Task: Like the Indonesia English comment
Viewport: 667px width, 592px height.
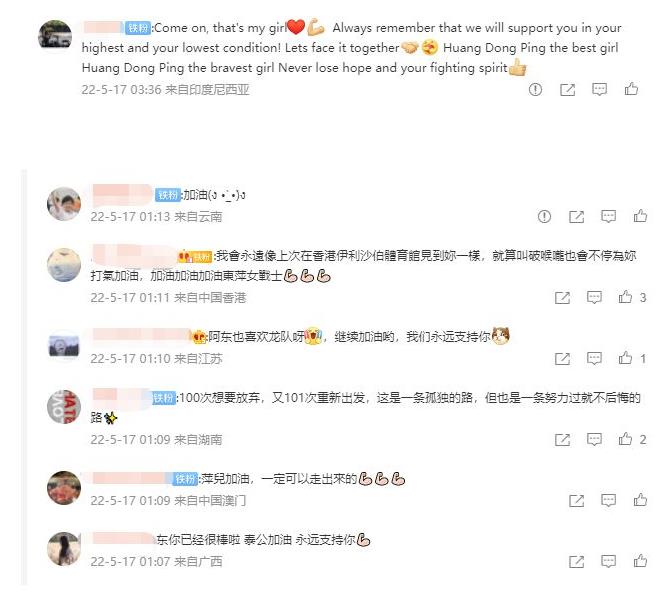Action: 631,89
